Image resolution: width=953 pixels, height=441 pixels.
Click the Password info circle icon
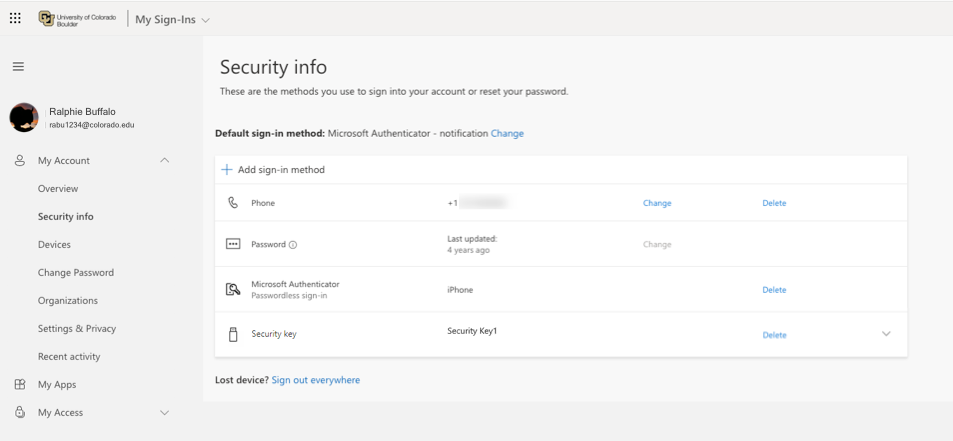coord(293,245)
